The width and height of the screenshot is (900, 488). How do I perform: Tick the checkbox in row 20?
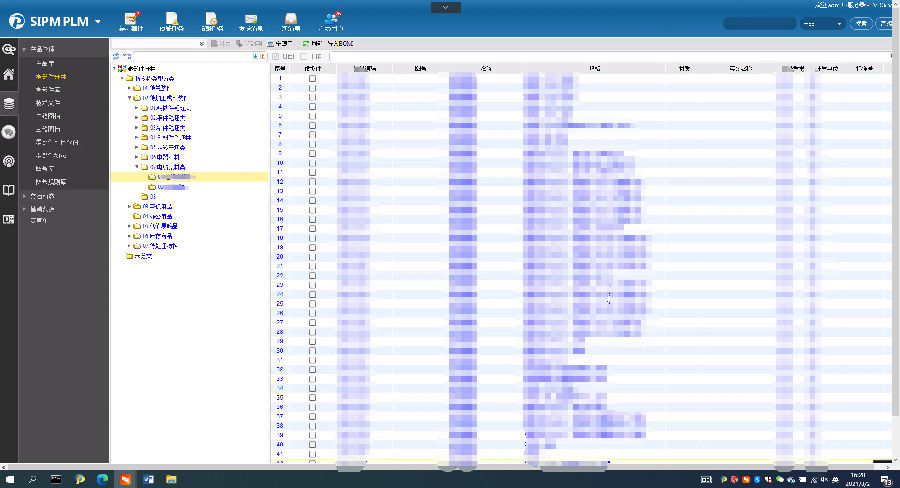312,257
